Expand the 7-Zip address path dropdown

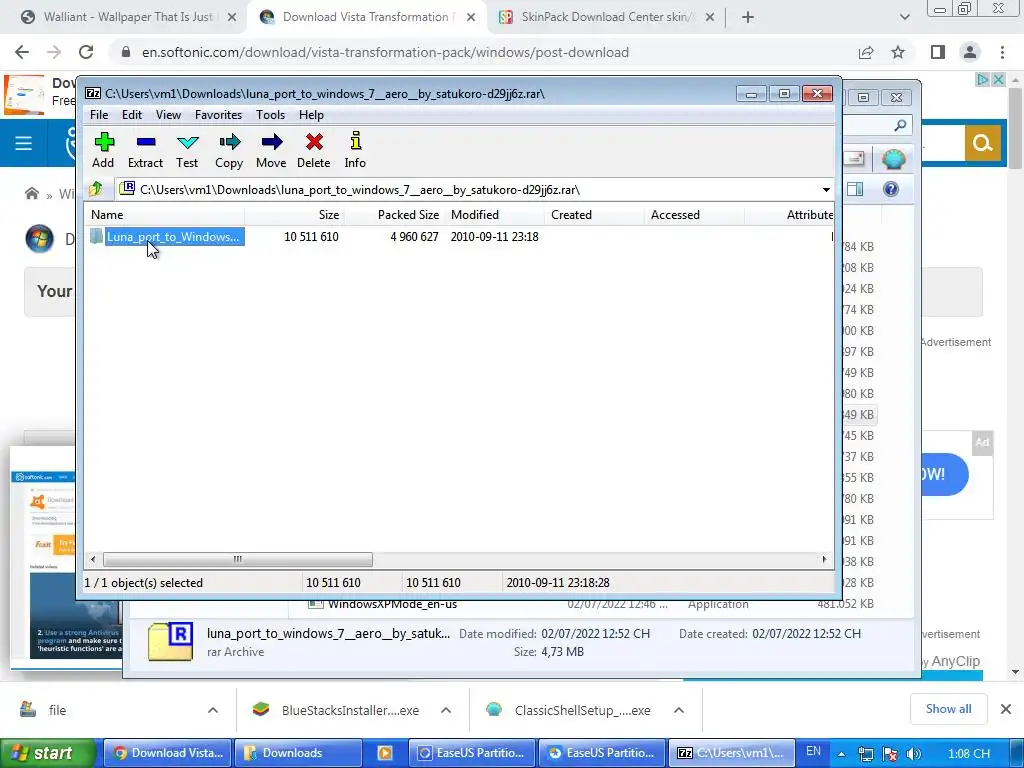click(826, 190)
